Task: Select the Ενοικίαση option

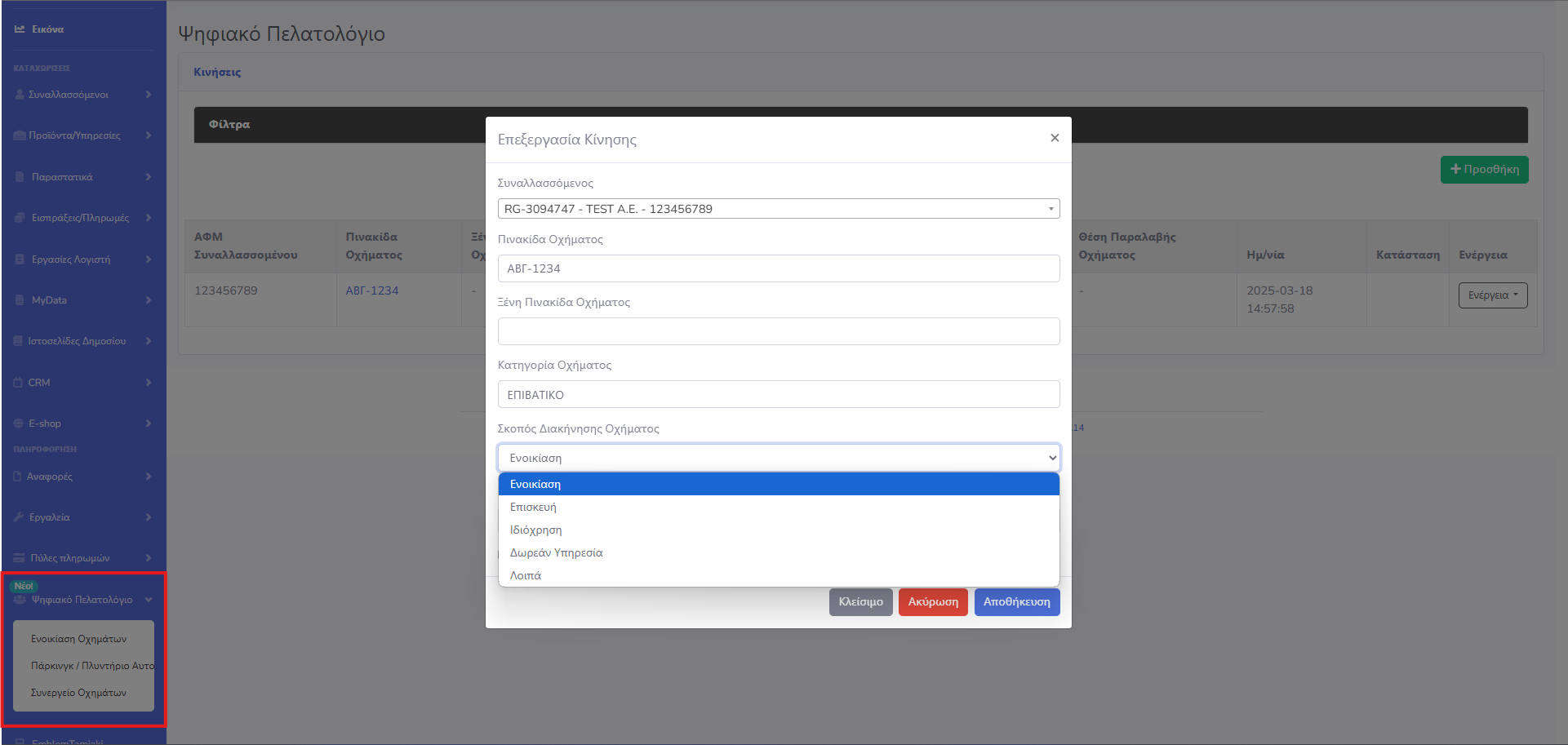Action: tap(779, 484)
